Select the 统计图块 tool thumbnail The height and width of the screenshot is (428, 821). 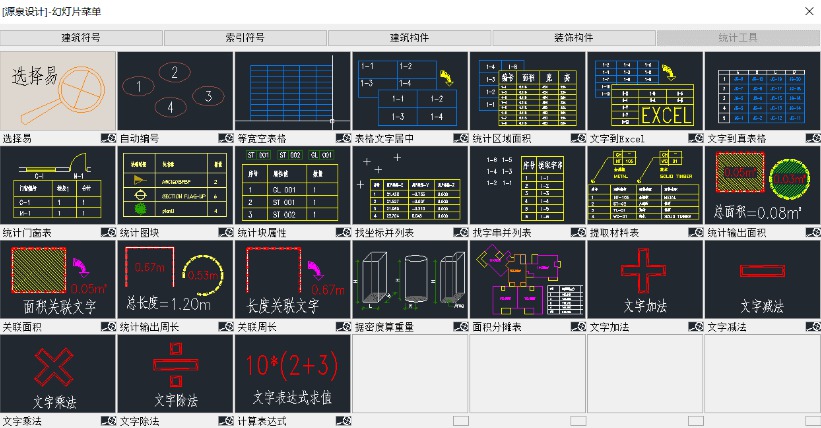coord(175,185)
